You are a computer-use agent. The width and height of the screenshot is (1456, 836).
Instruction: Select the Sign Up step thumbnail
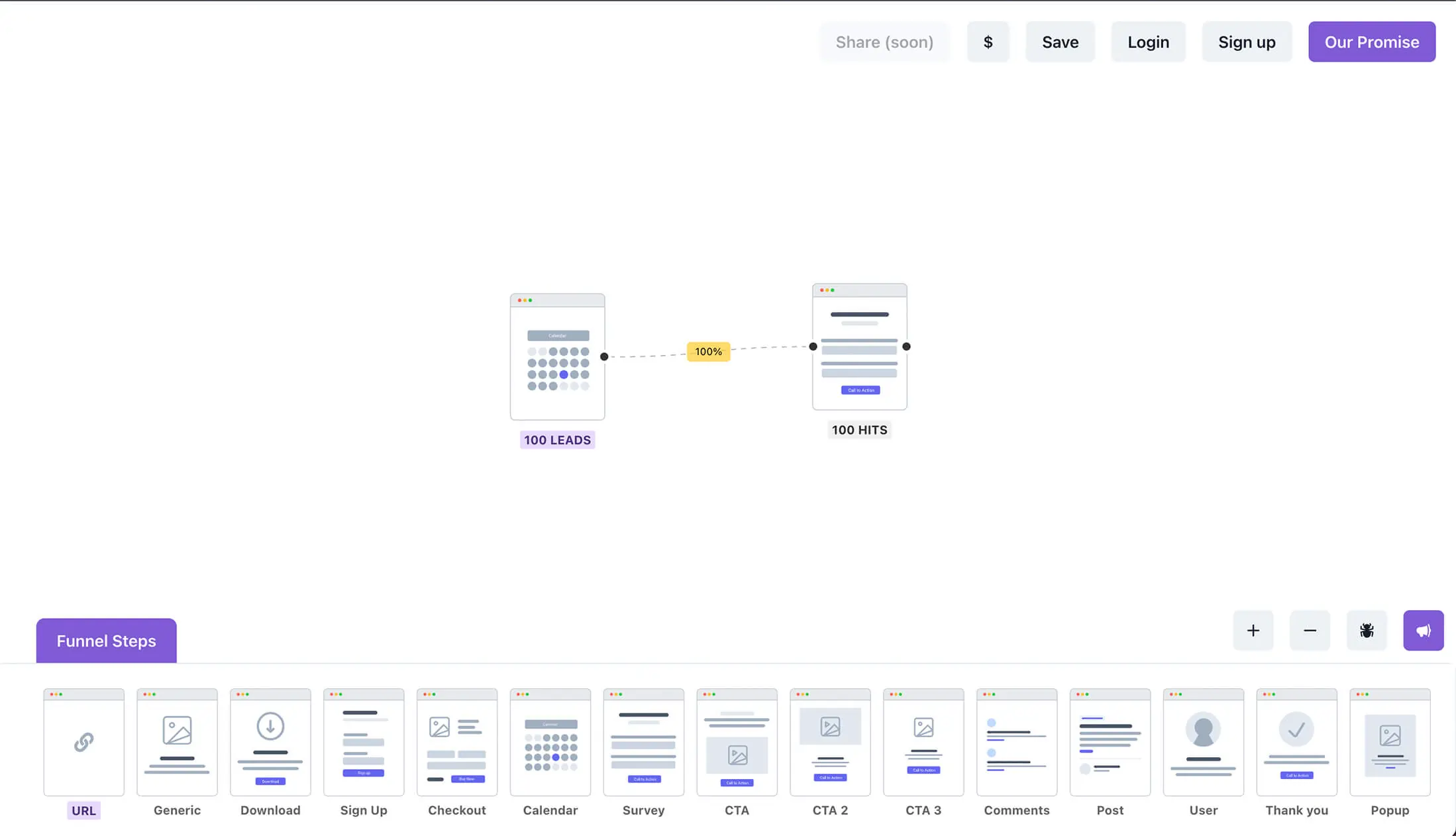[364, 742]
